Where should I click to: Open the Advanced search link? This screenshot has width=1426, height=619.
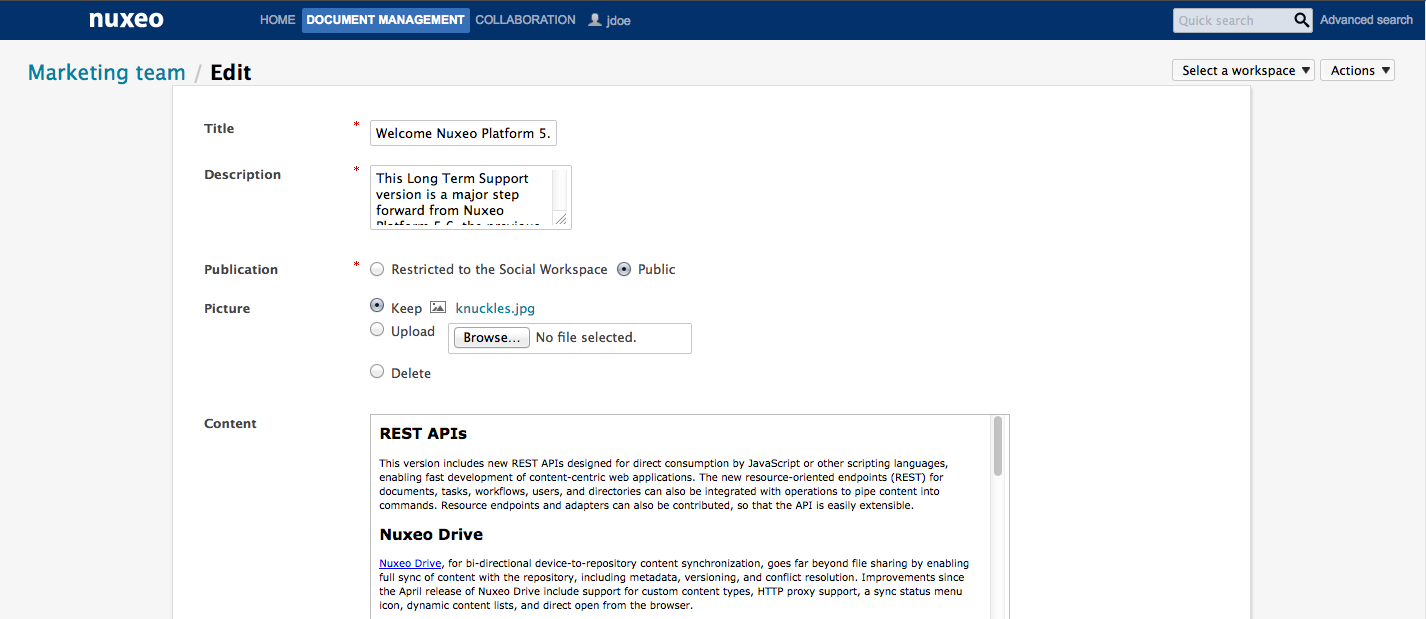pyautogui.click(x=1366, y=20)
